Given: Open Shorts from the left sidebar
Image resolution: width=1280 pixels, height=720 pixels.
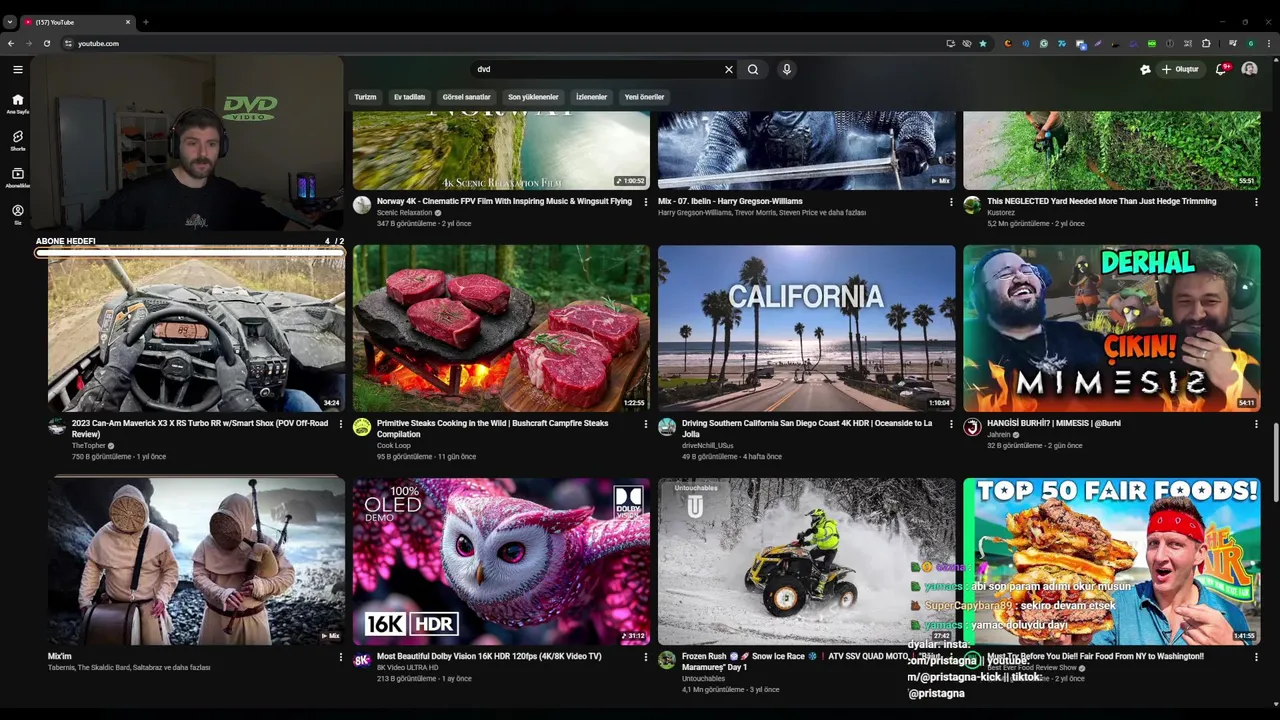Looking at the screenshot, I should 17,140.
